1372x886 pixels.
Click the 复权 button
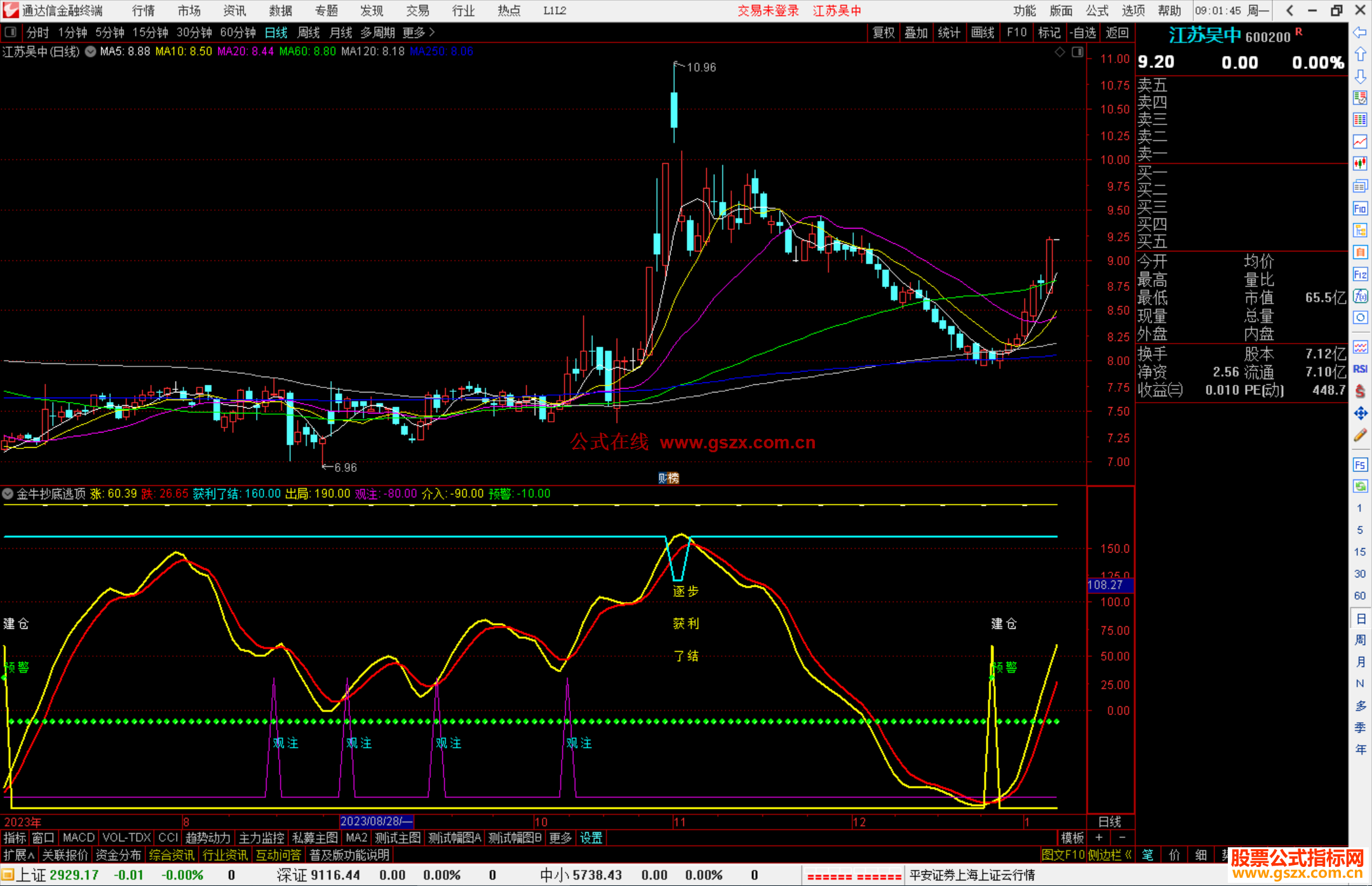point(883,32)
